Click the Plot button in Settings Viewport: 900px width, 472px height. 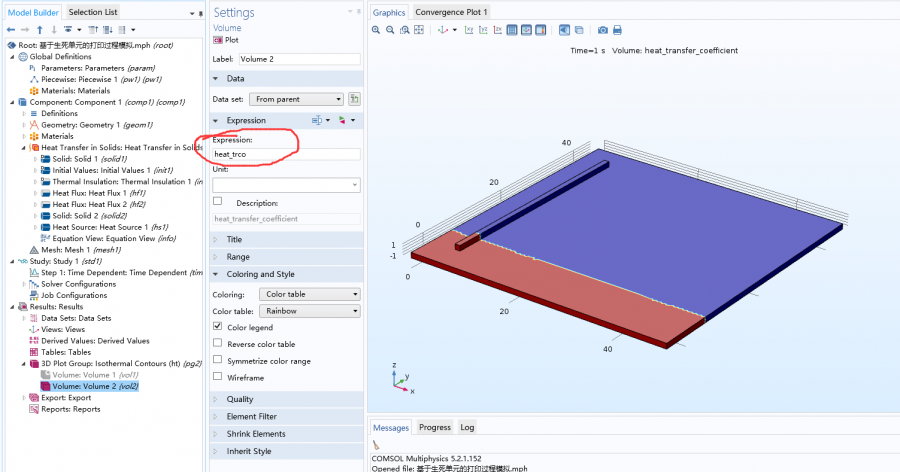pos(226,40)
